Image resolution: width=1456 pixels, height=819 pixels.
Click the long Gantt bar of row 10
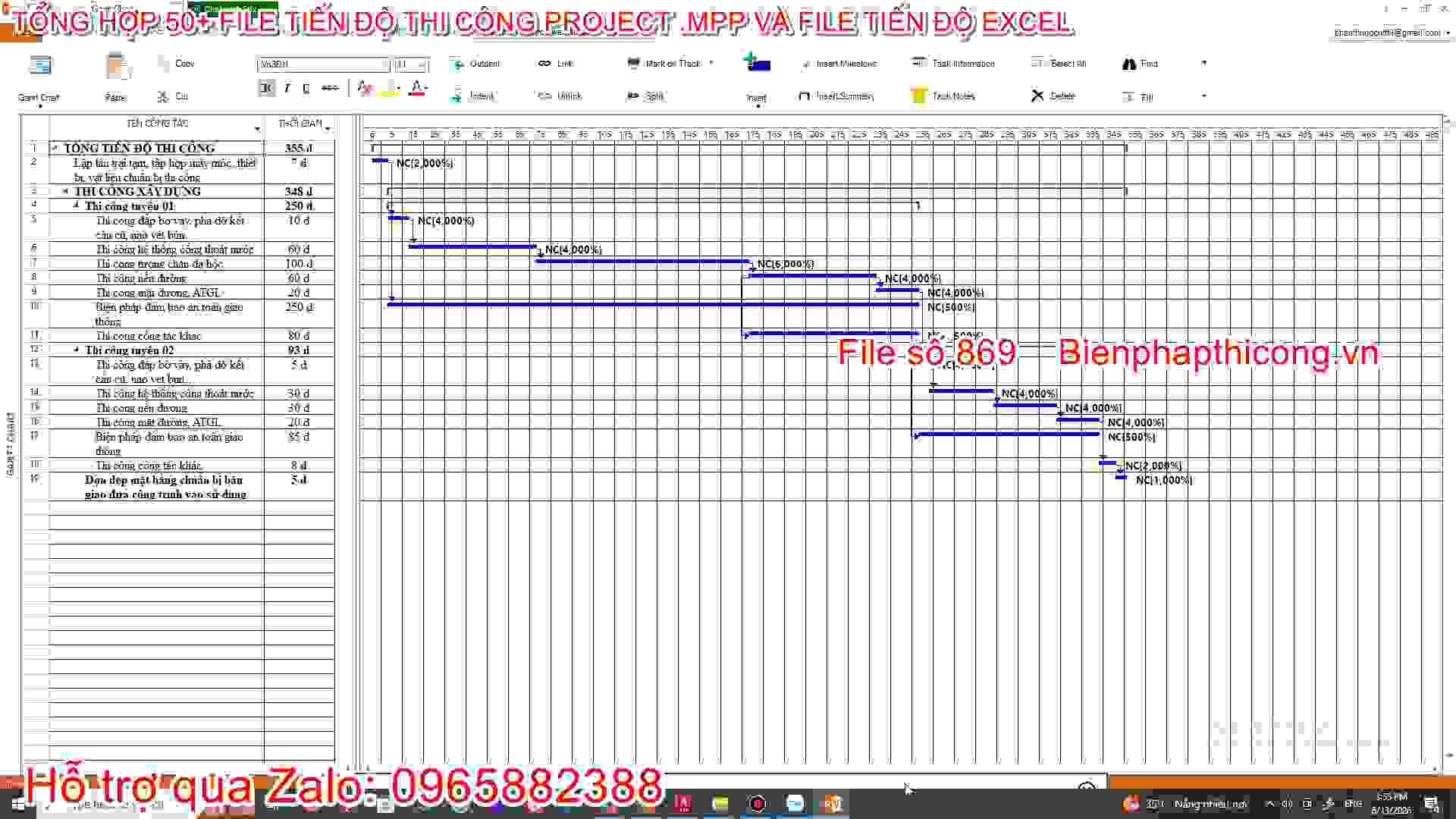pyautogui.click(x=654, y=304)
